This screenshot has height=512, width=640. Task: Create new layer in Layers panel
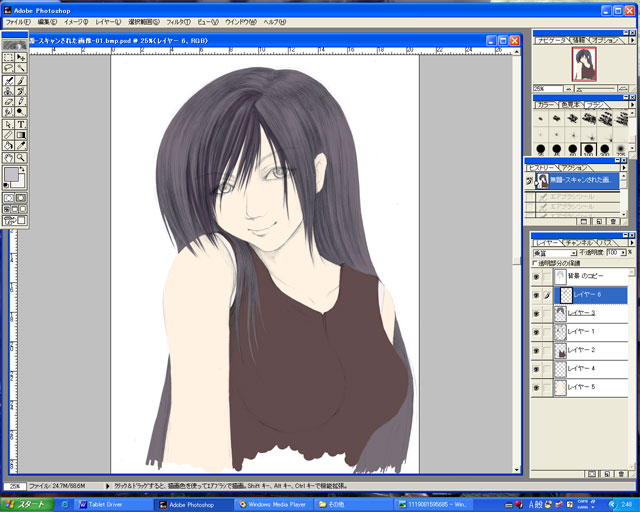coord(607,474)
